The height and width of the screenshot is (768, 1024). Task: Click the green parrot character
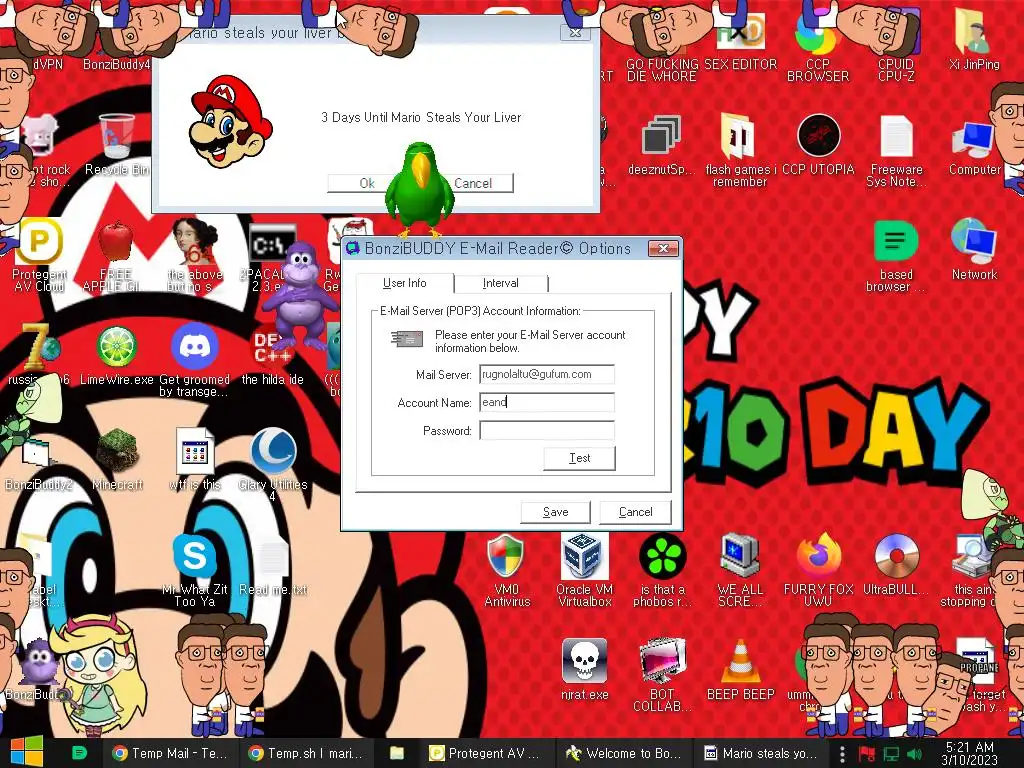[x=420, y=189]
